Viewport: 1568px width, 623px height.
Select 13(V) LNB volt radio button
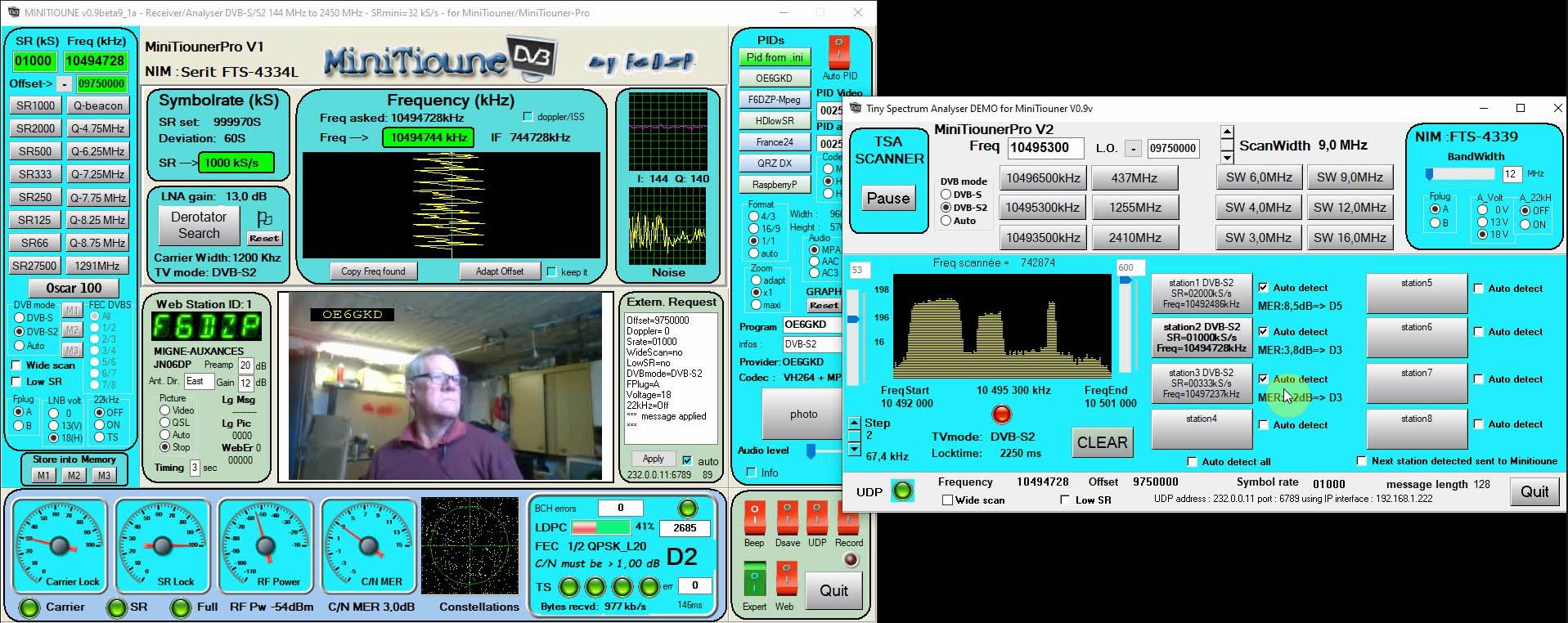[54, 425]
